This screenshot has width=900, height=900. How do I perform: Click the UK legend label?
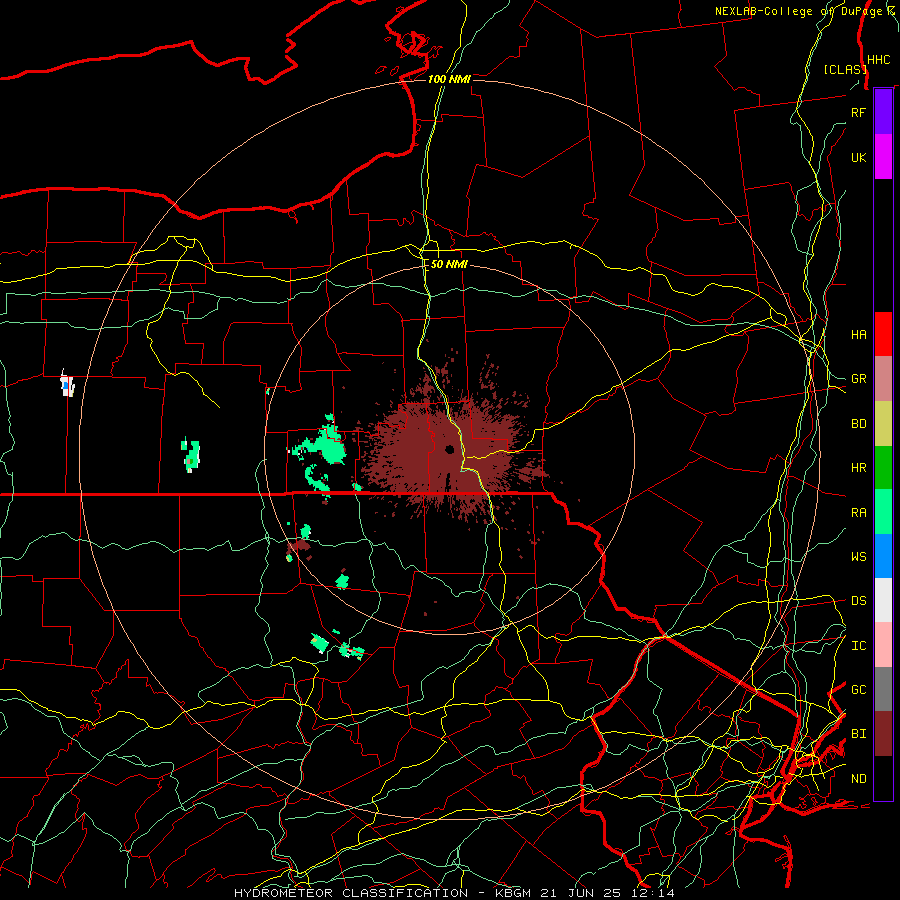click(x=858, y=157)
